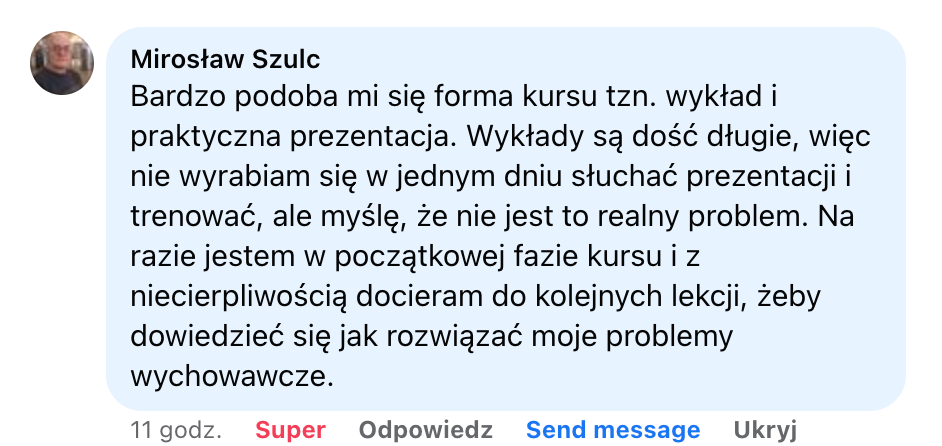The image size is (942, 446).
Task: Click the final word wychowawcze in the comment
Action: [231, 377]
